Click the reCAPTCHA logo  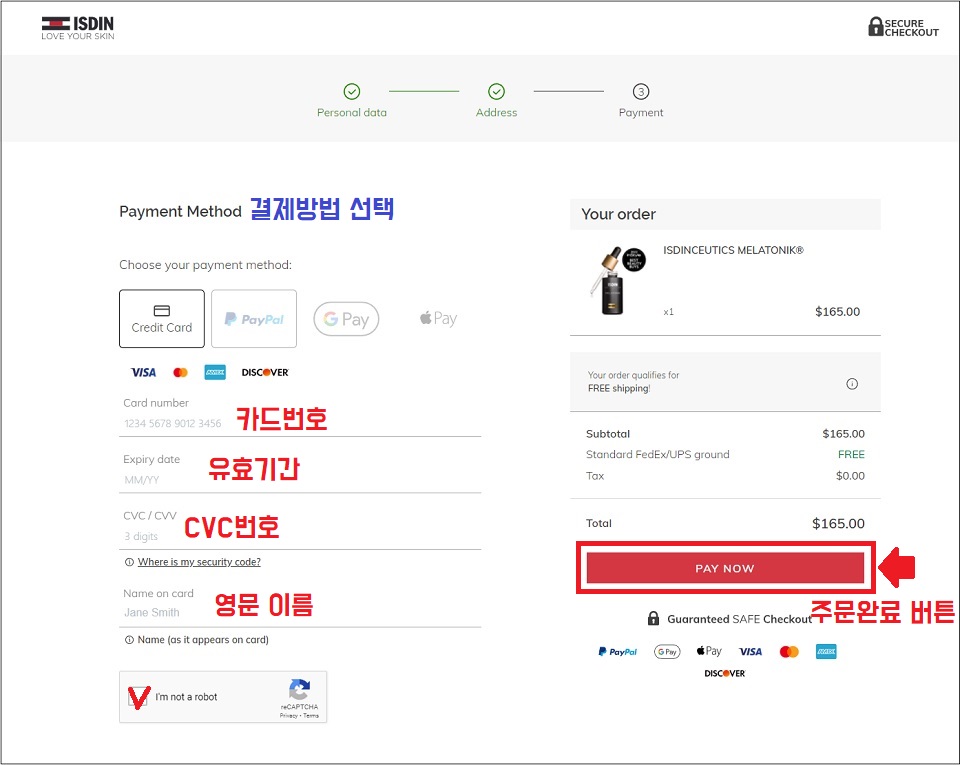tap(299, 689)
